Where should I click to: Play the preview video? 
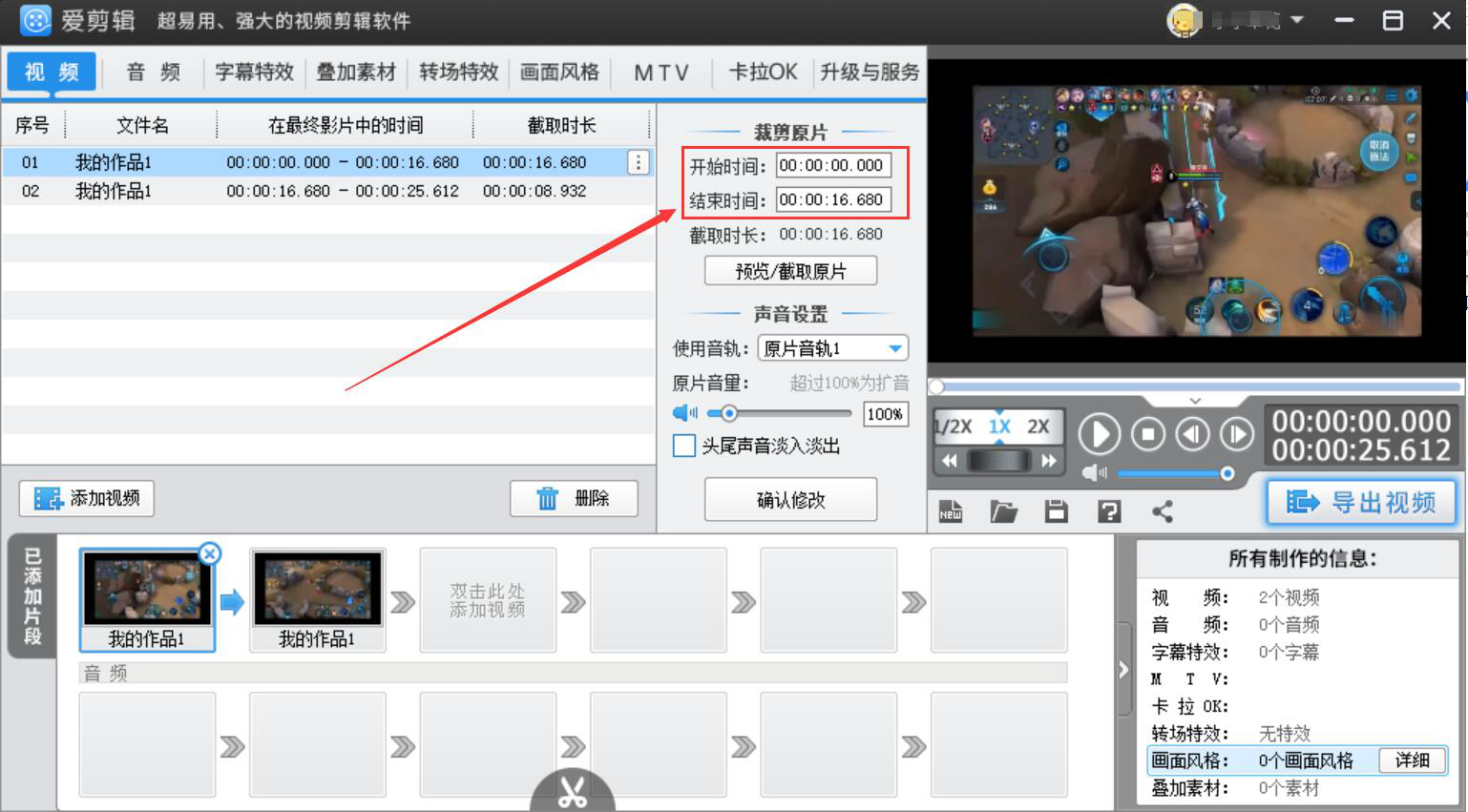(x=1099, y=435)
